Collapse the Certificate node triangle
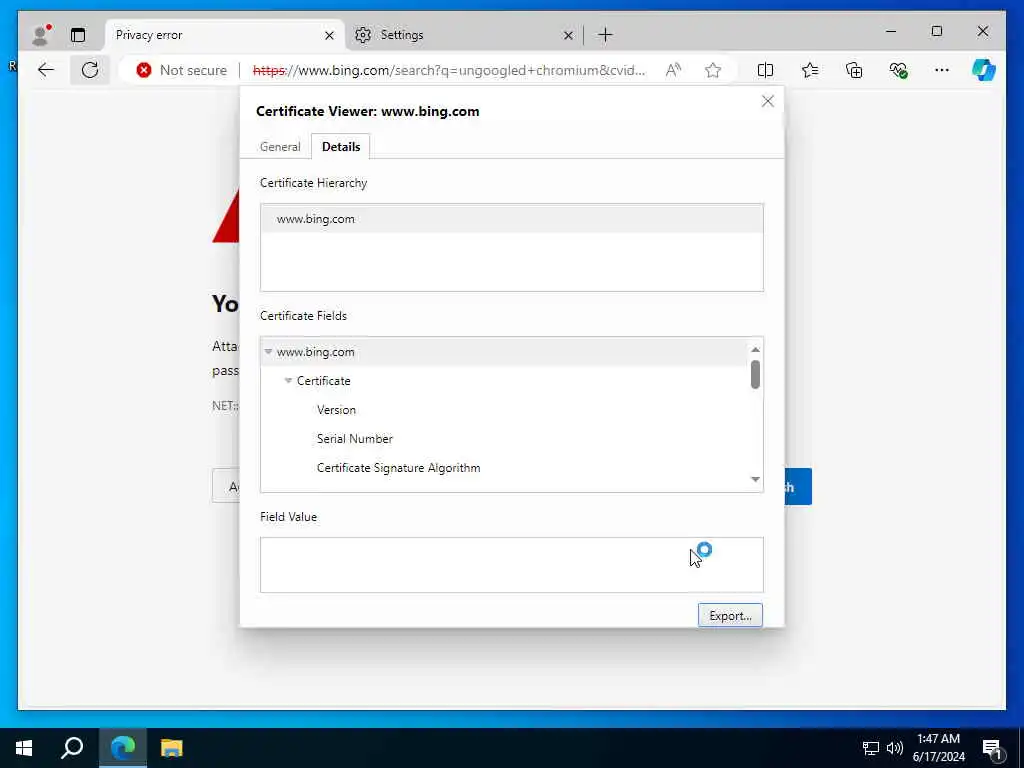 point(288,381)
